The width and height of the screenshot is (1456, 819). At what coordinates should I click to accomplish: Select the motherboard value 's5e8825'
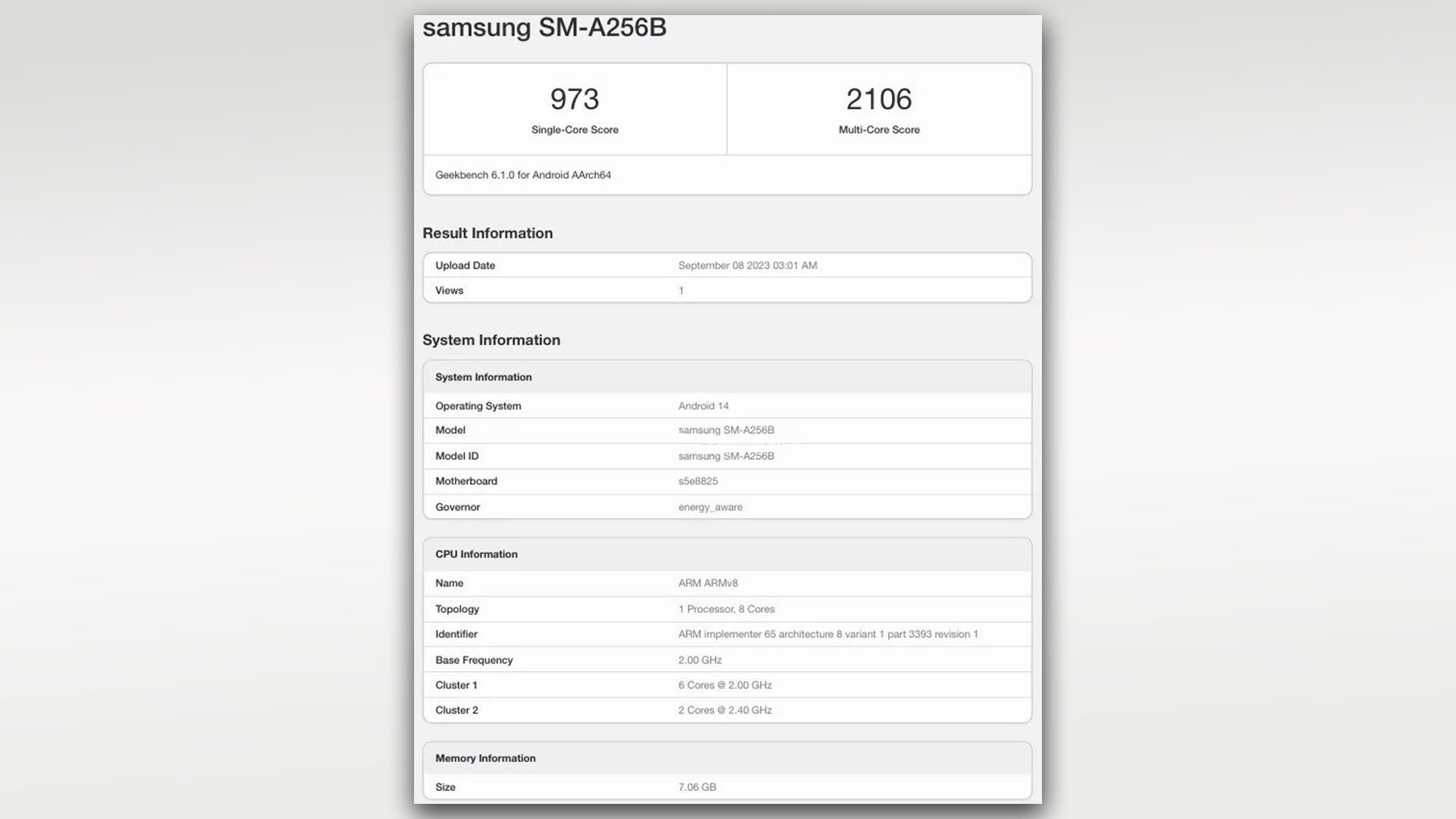(x=698, y=481)
